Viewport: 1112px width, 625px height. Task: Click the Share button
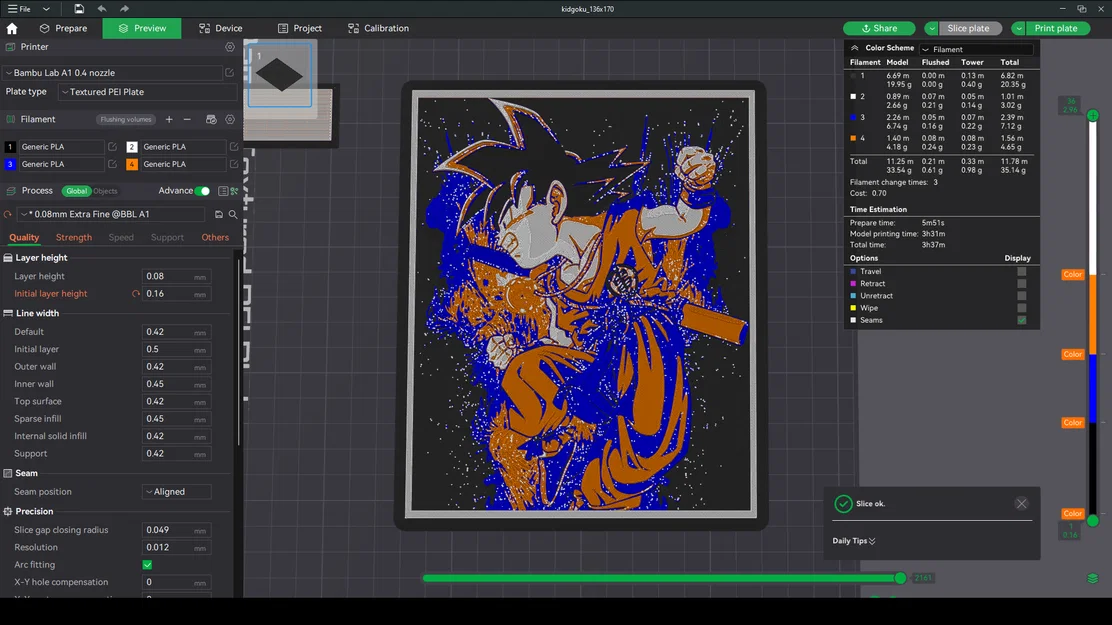879,28
